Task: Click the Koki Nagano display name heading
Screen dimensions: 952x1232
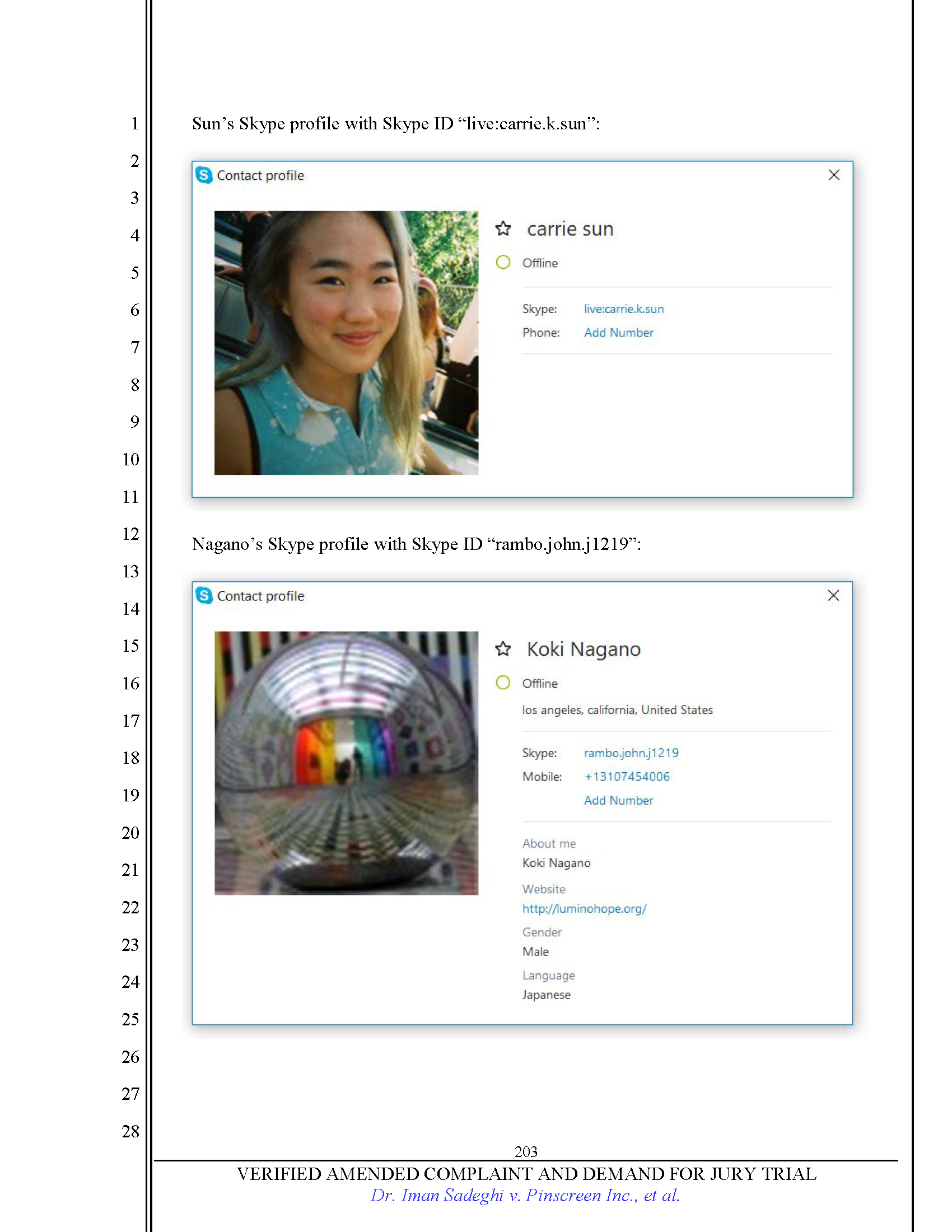Action: (584, 649)
